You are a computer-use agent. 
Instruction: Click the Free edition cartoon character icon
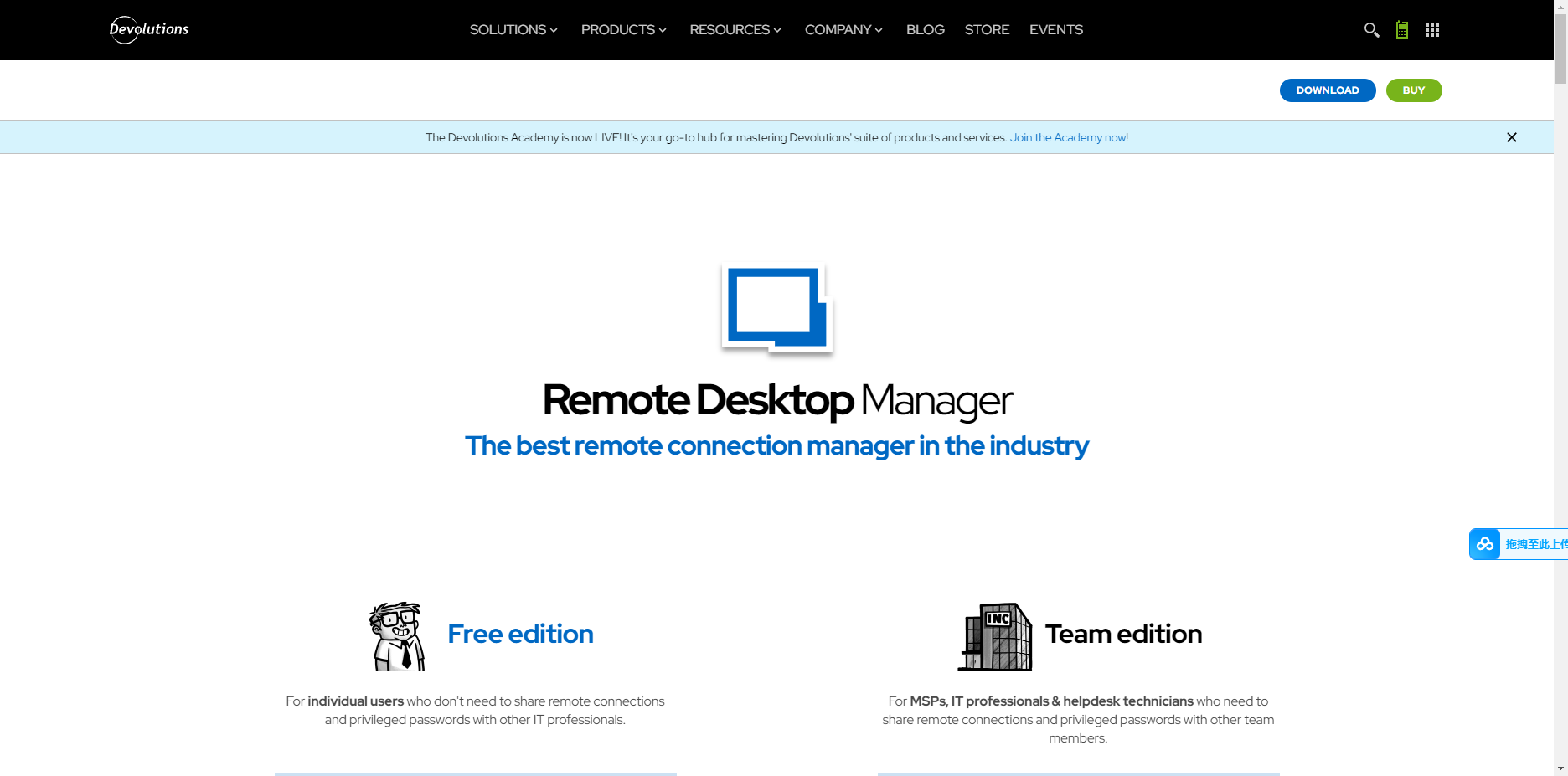(x=397, y=636)
